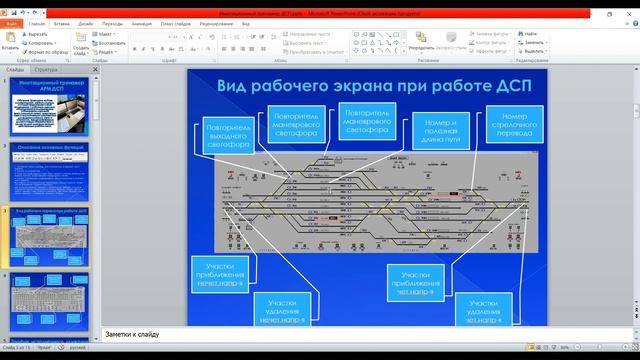
Task: Click the Save icon in quick access toolbar
Action: [x=13, y=13]
